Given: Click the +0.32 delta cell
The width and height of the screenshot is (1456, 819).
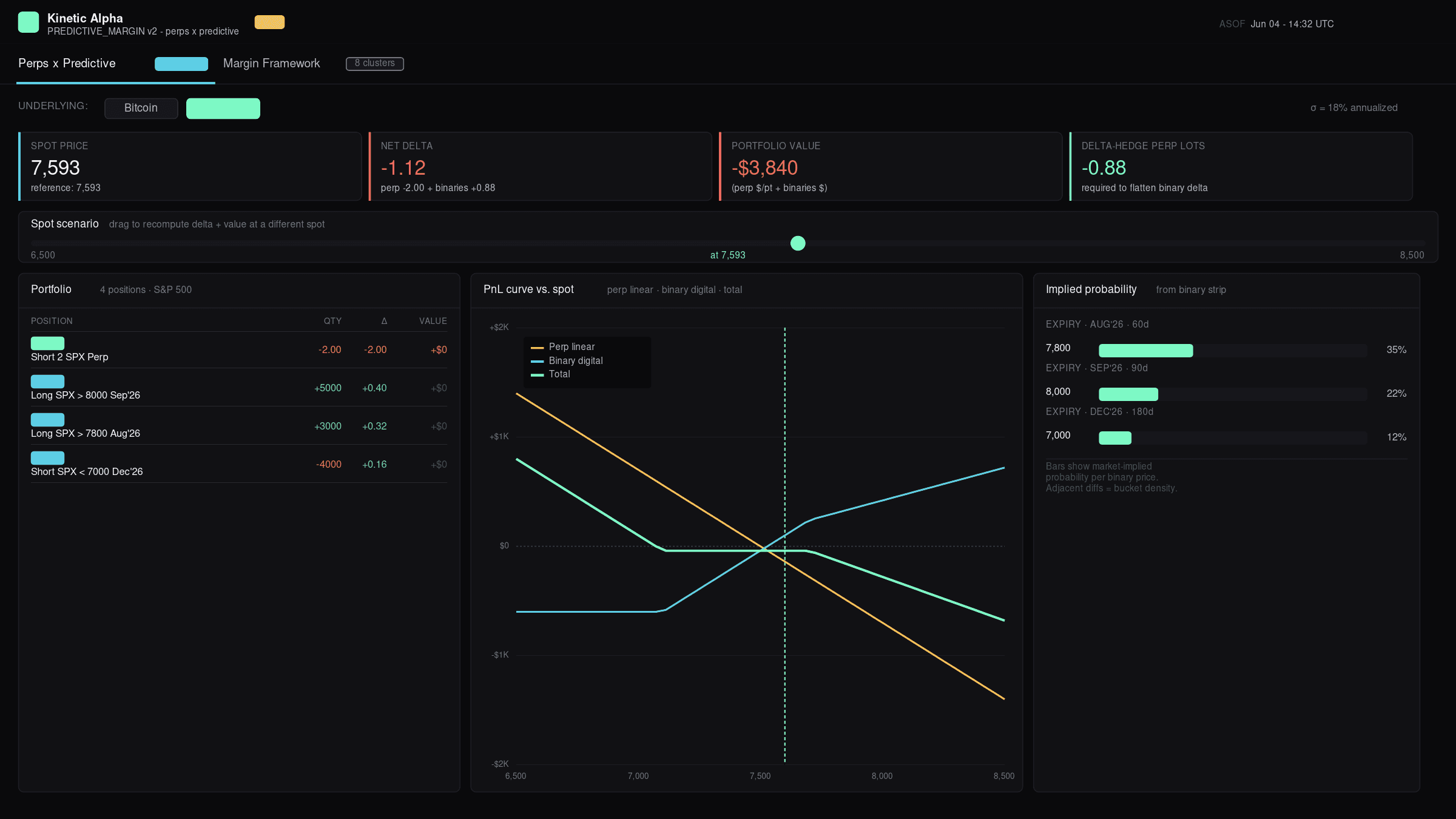Looking at the screenshot, I should tap(374, 426).
